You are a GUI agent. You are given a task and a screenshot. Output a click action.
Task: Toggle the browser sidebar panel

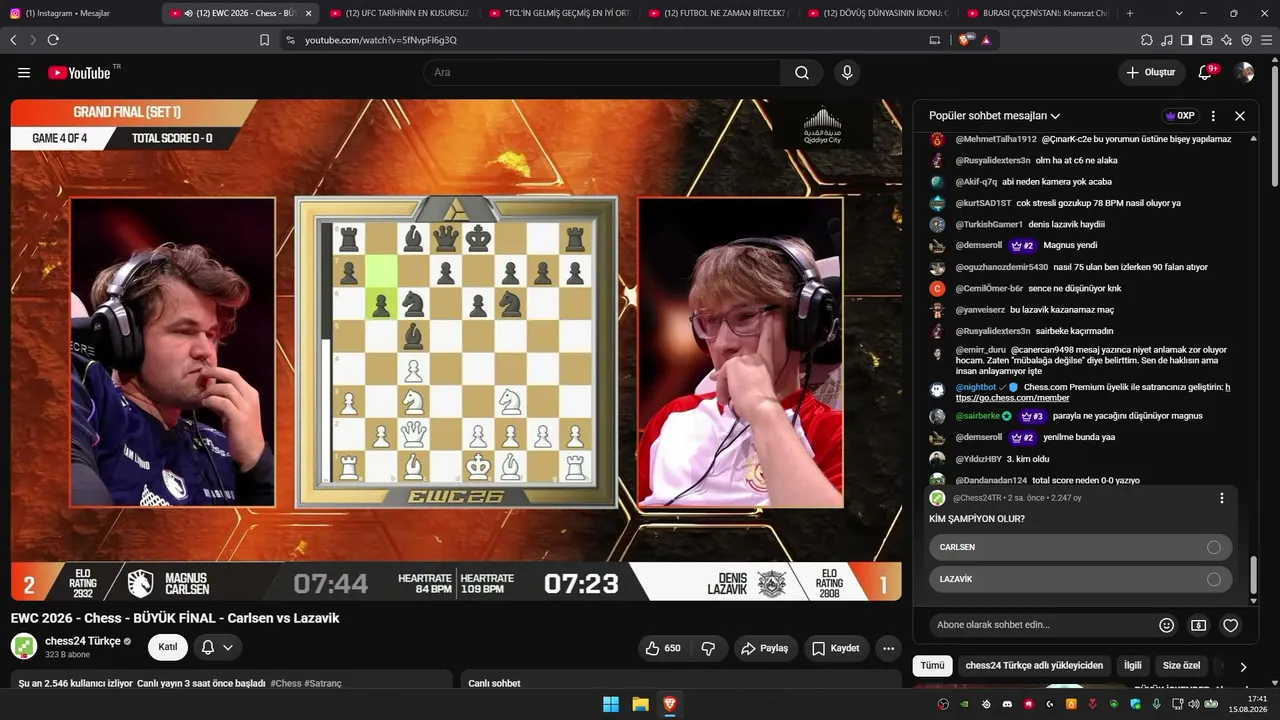tap(1187, 40)
